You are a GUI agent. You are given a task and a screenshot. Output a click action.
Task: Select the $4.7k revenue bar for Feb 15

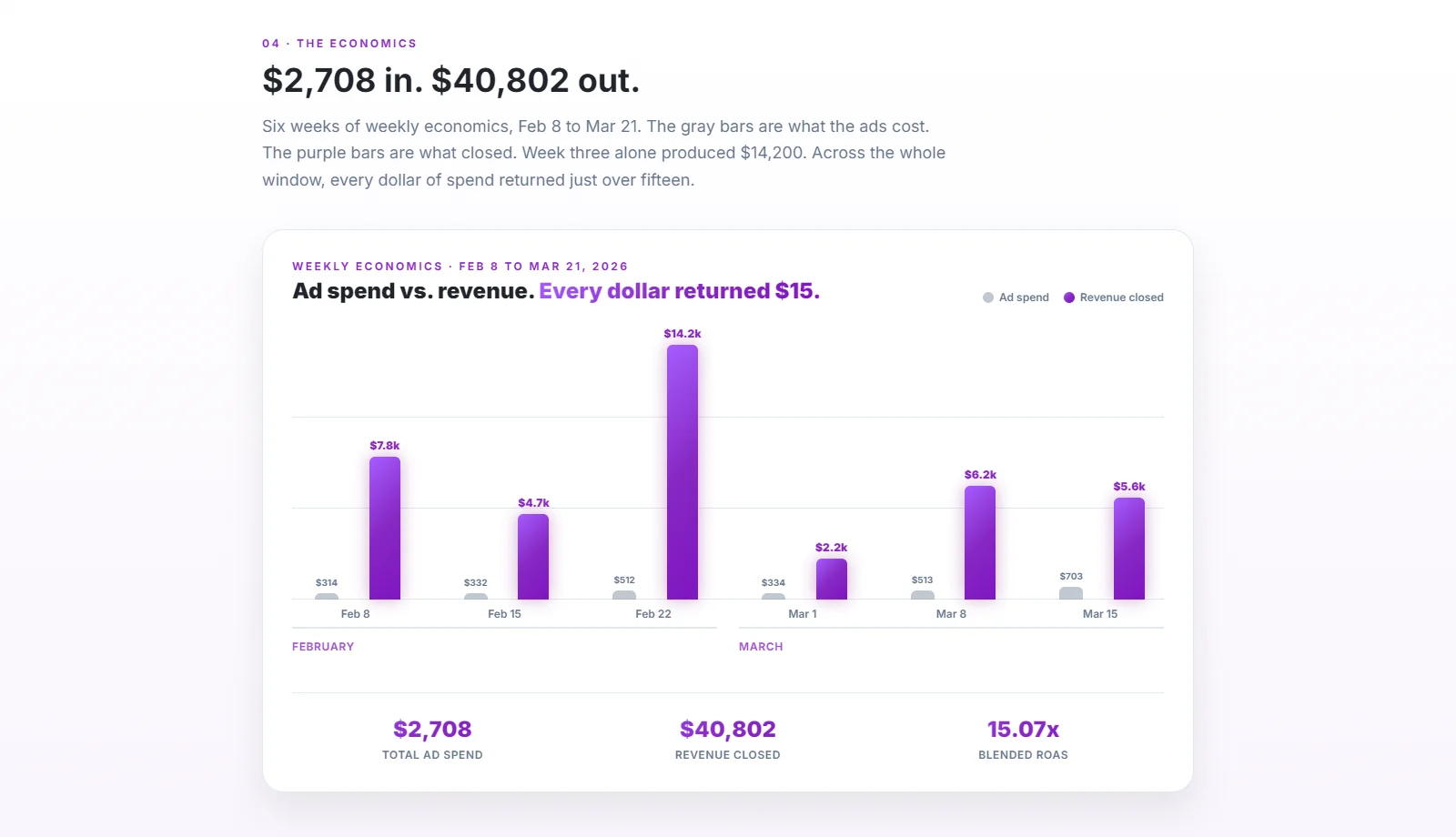pos(533,557)
